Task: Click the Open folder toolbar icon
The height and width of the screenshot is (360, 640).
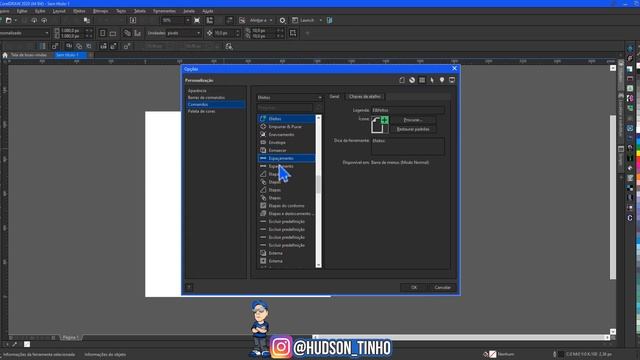Action: (x=9, y=20)
